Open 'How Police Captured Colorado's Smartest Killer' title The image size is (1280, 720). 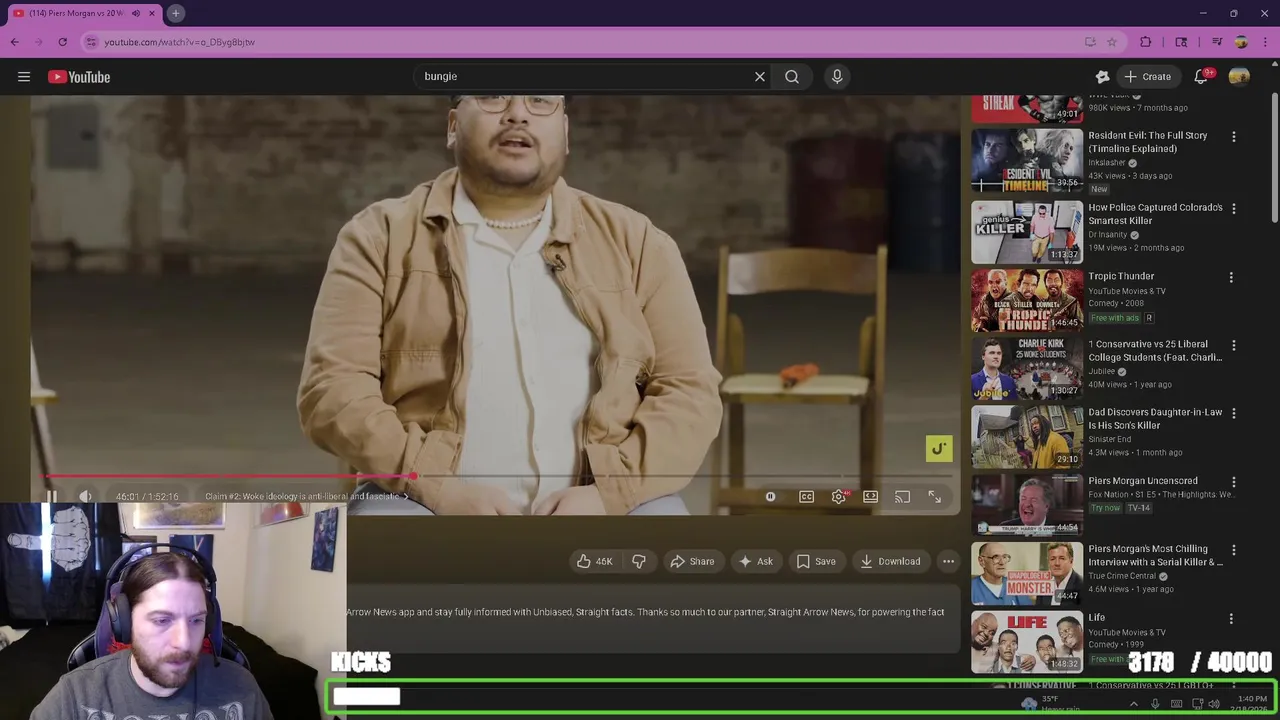coord(1155,214)
